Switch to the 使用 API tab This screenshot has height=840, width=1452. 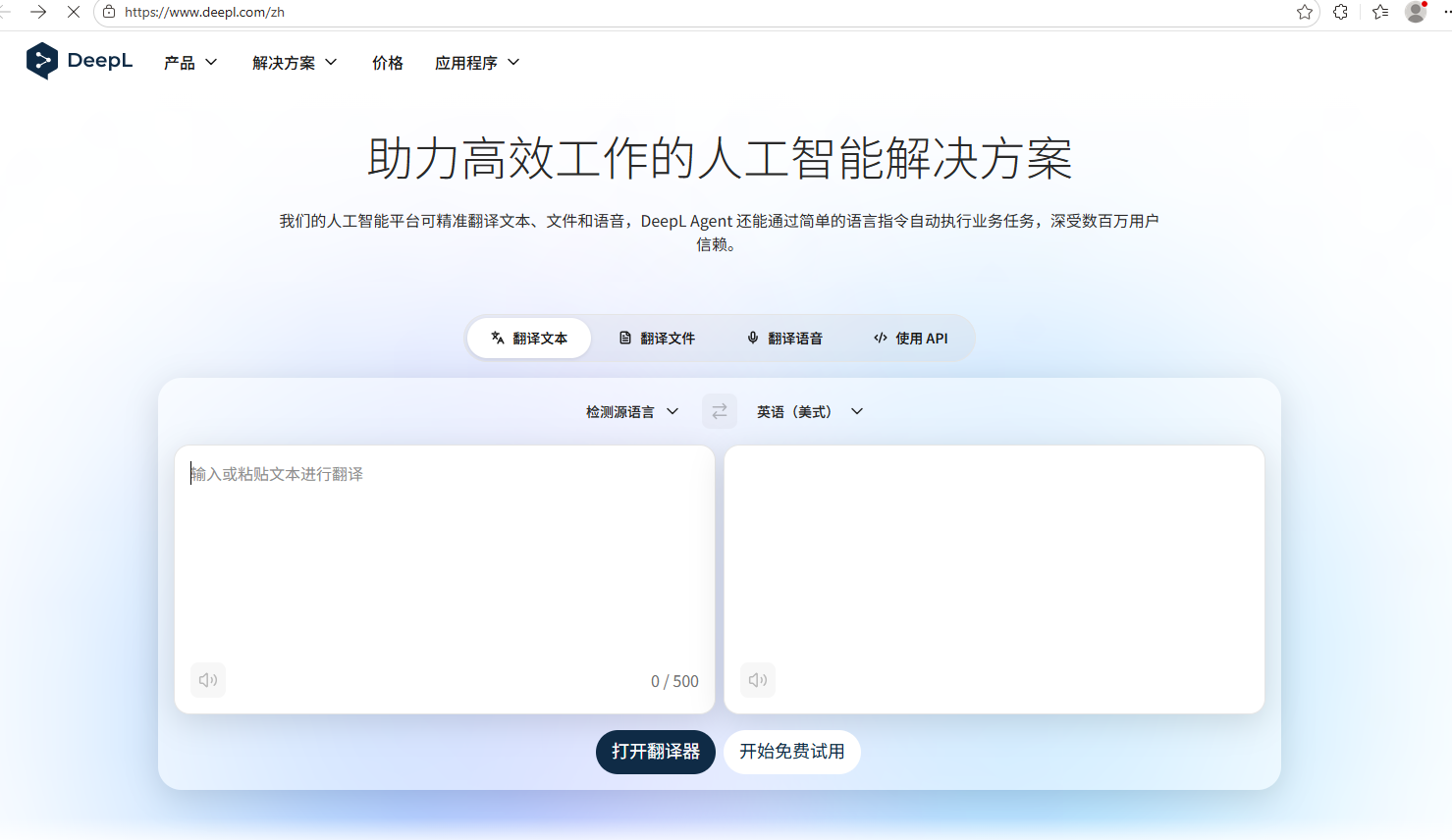click(911, 338)
